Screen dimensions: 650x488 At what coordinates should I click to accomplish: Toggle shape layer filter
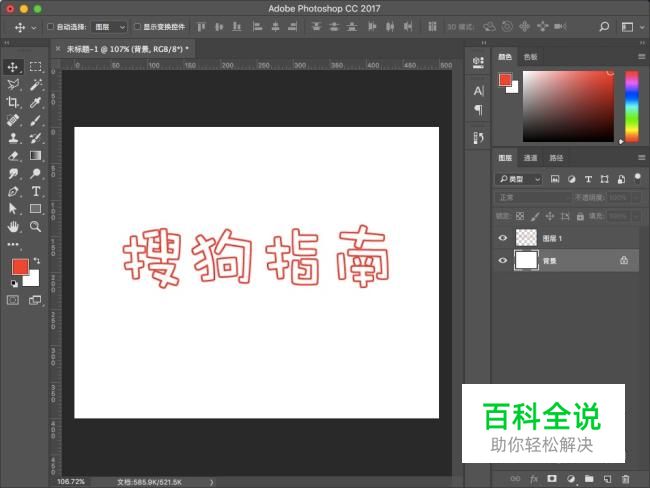(x=604, y=179)
